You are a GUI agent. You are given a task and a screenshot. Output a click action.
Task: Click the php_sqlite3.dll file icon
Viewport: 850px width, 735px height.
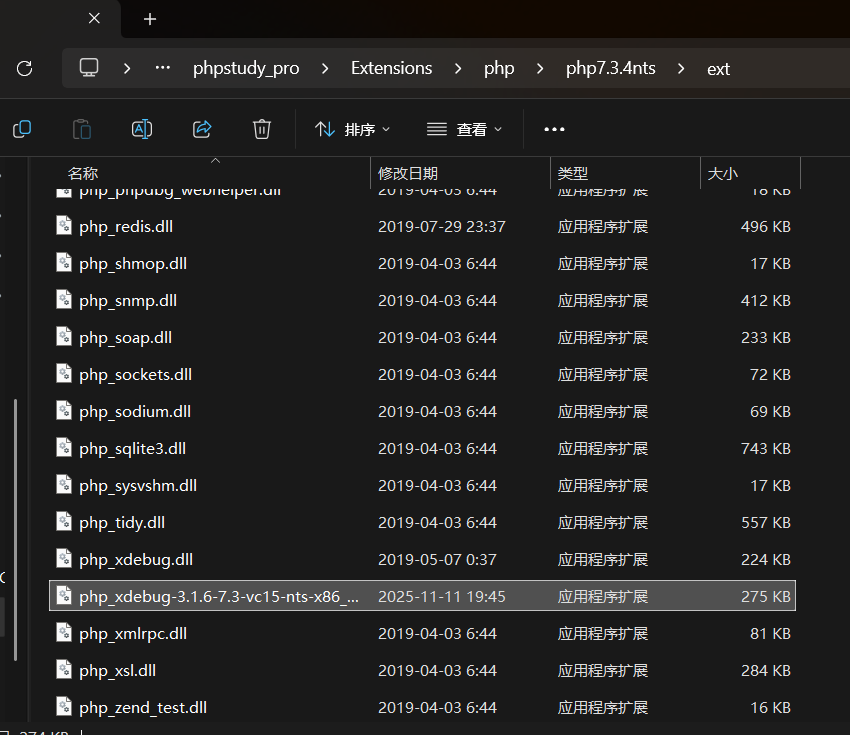64,447
